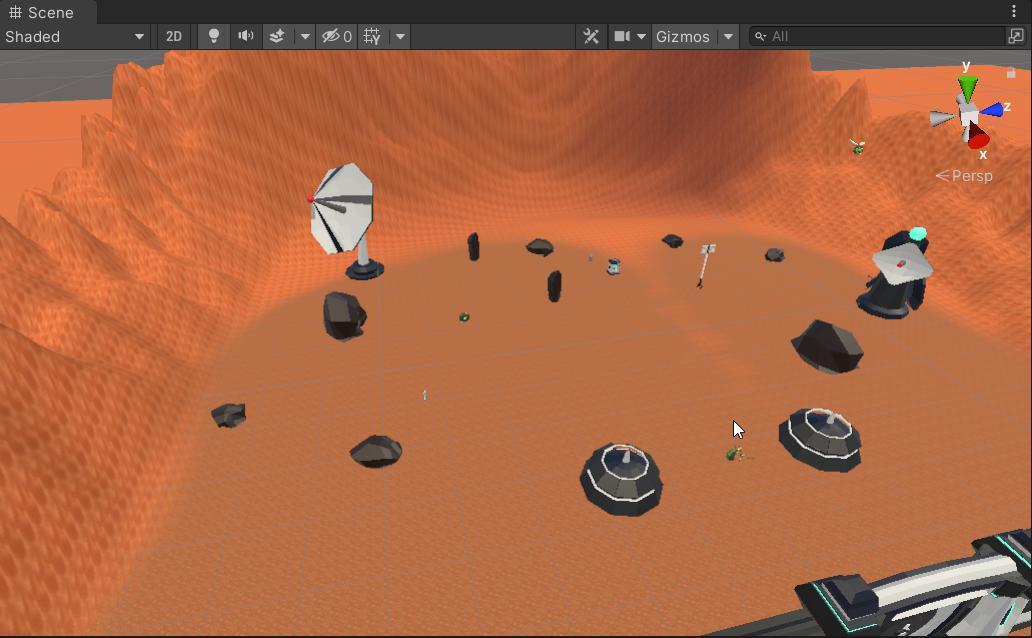Screen dimensions: 1032x638
Task: Open the Gizmos dropdown arrow
Action: click(x=729, y=36)
